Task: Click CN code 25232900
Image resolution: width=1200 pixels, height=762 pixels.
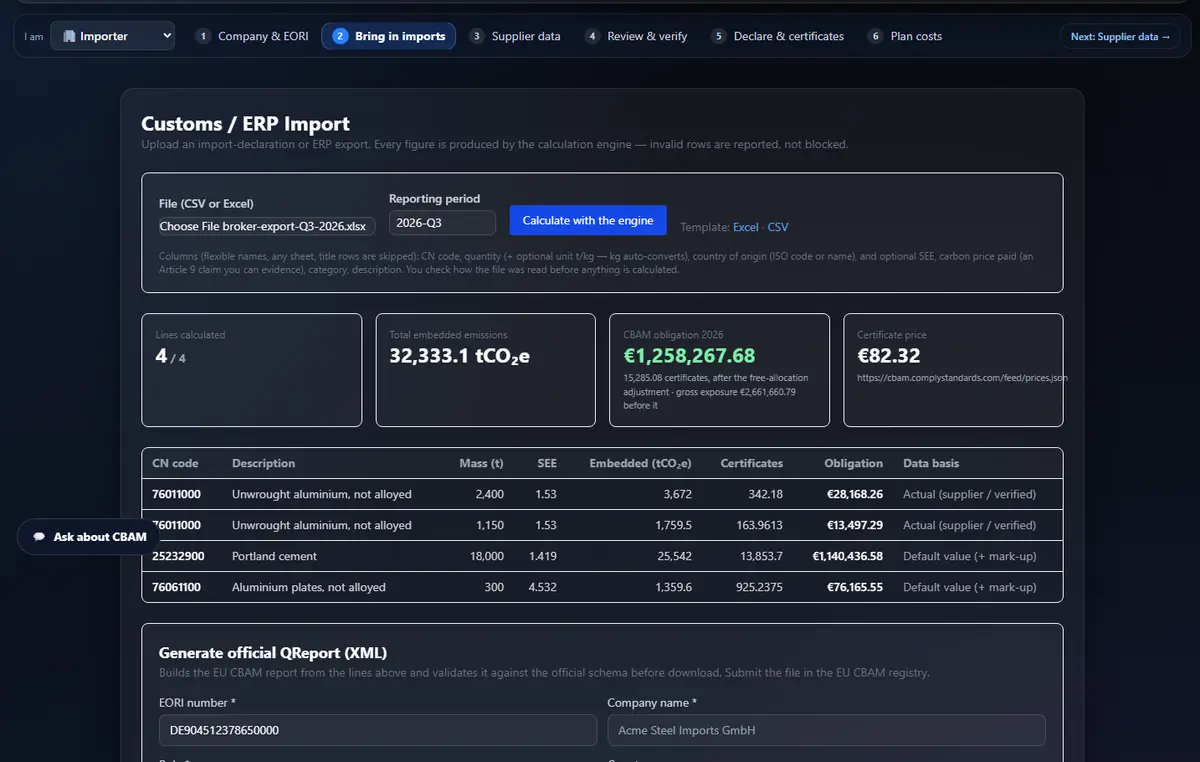Action: pyautogui.click(x=176, y=556)
